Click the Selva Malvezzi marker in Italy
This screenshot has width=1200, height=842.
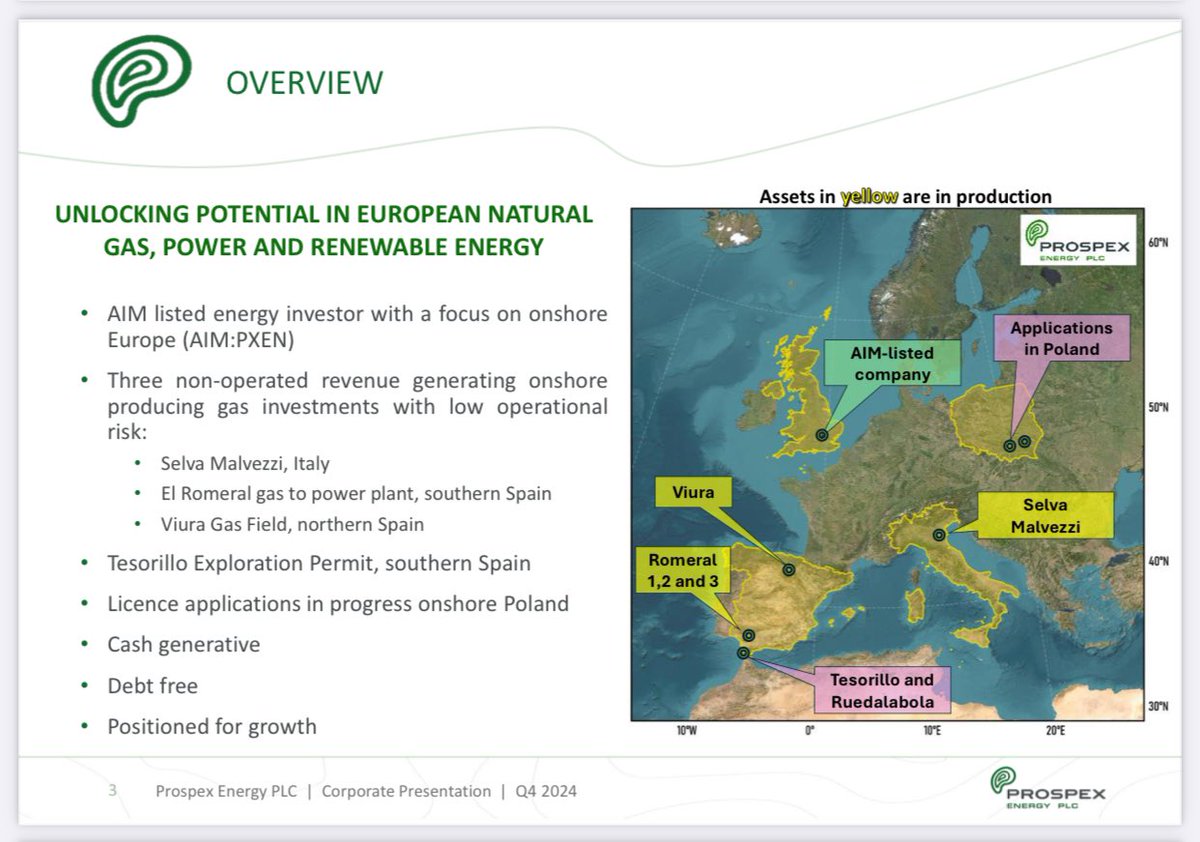click(x=938, y=535)
